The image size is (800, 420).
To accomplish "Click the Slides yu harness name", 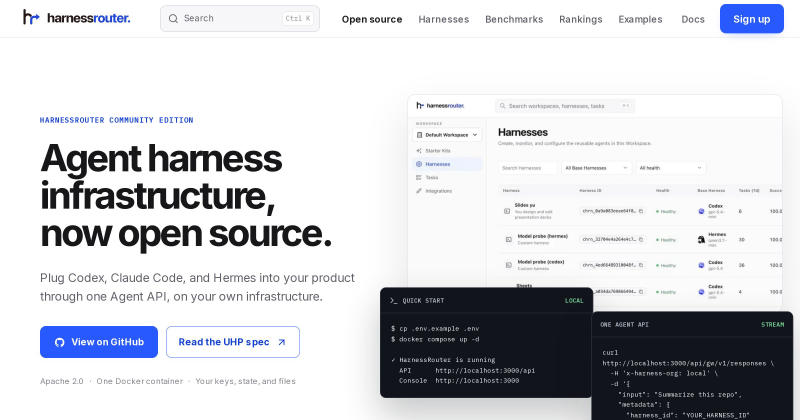I will pyautogui.click(x=525, y=205).
